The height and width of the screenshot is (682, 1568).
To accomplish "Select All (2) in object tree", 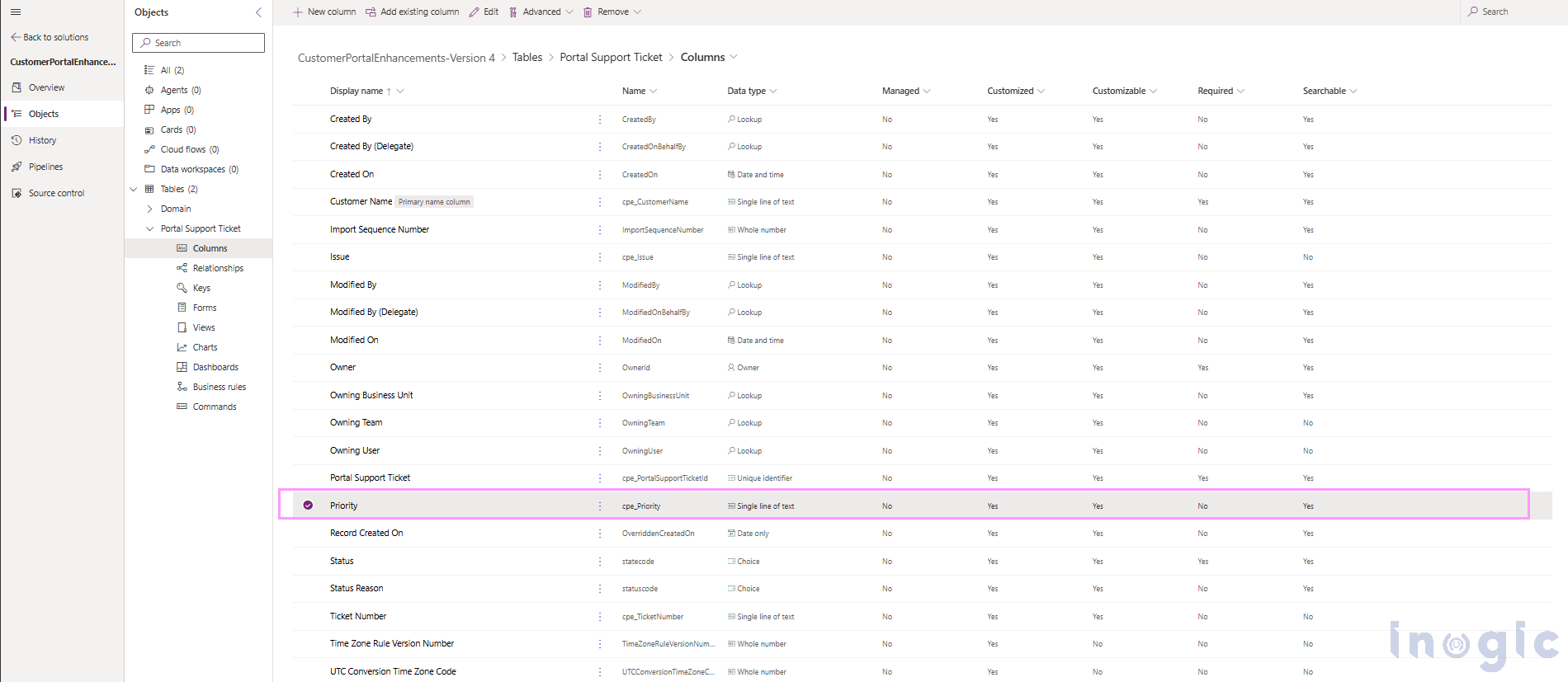I will [x=172, y=70].
